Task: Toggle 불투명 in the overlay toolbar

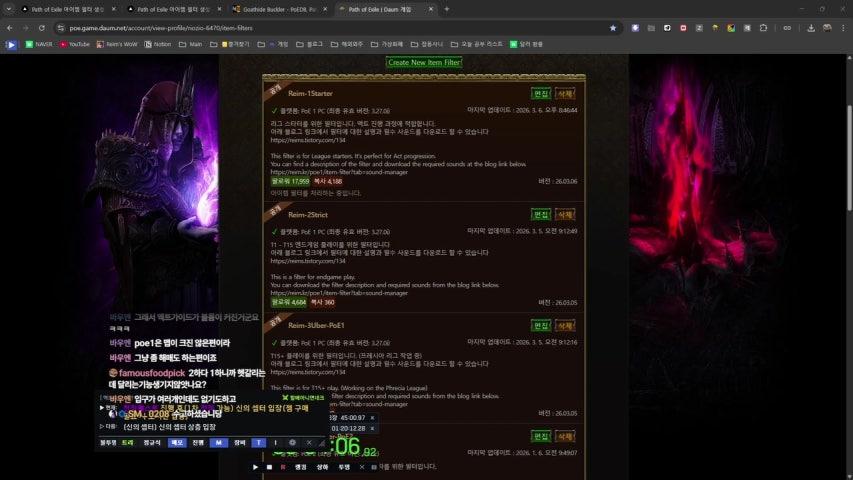Action: coord(108,443)
